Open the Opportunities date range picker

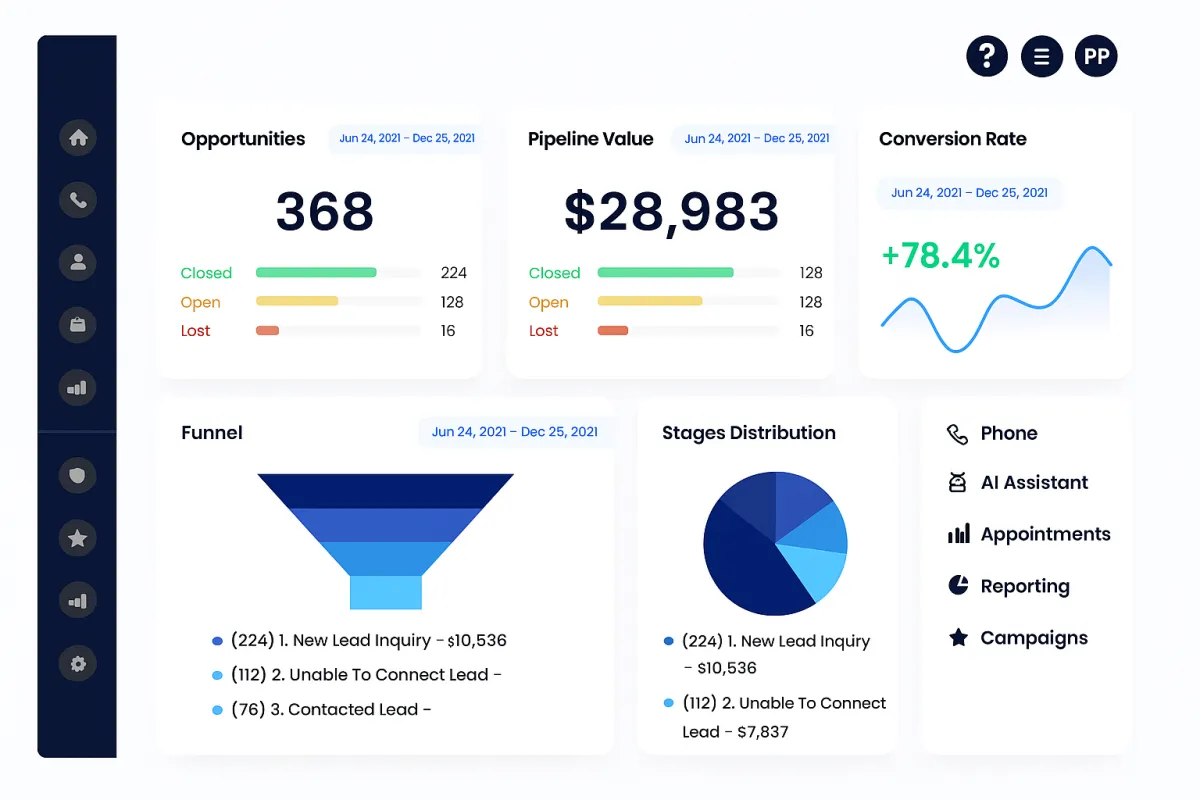(407, 138)
